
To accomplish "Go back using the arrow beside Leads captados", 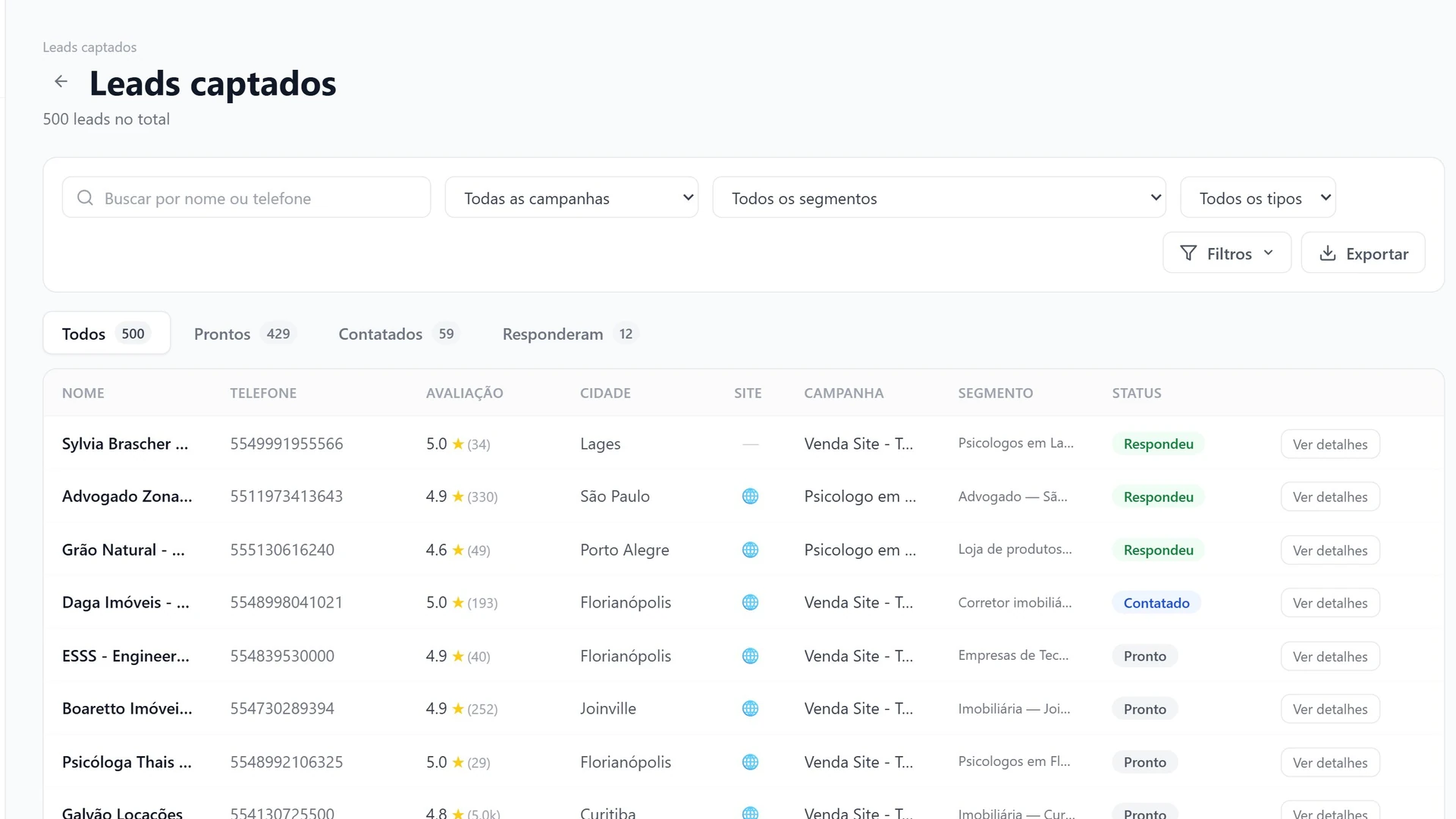I will point(61,81).
